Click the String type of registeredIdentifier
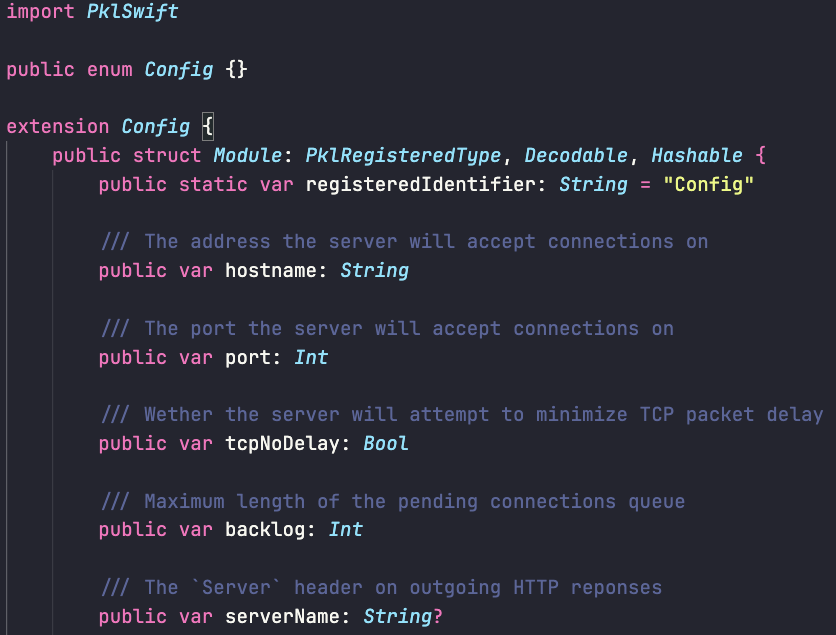 pyautogui.click(x=593, y=185)
